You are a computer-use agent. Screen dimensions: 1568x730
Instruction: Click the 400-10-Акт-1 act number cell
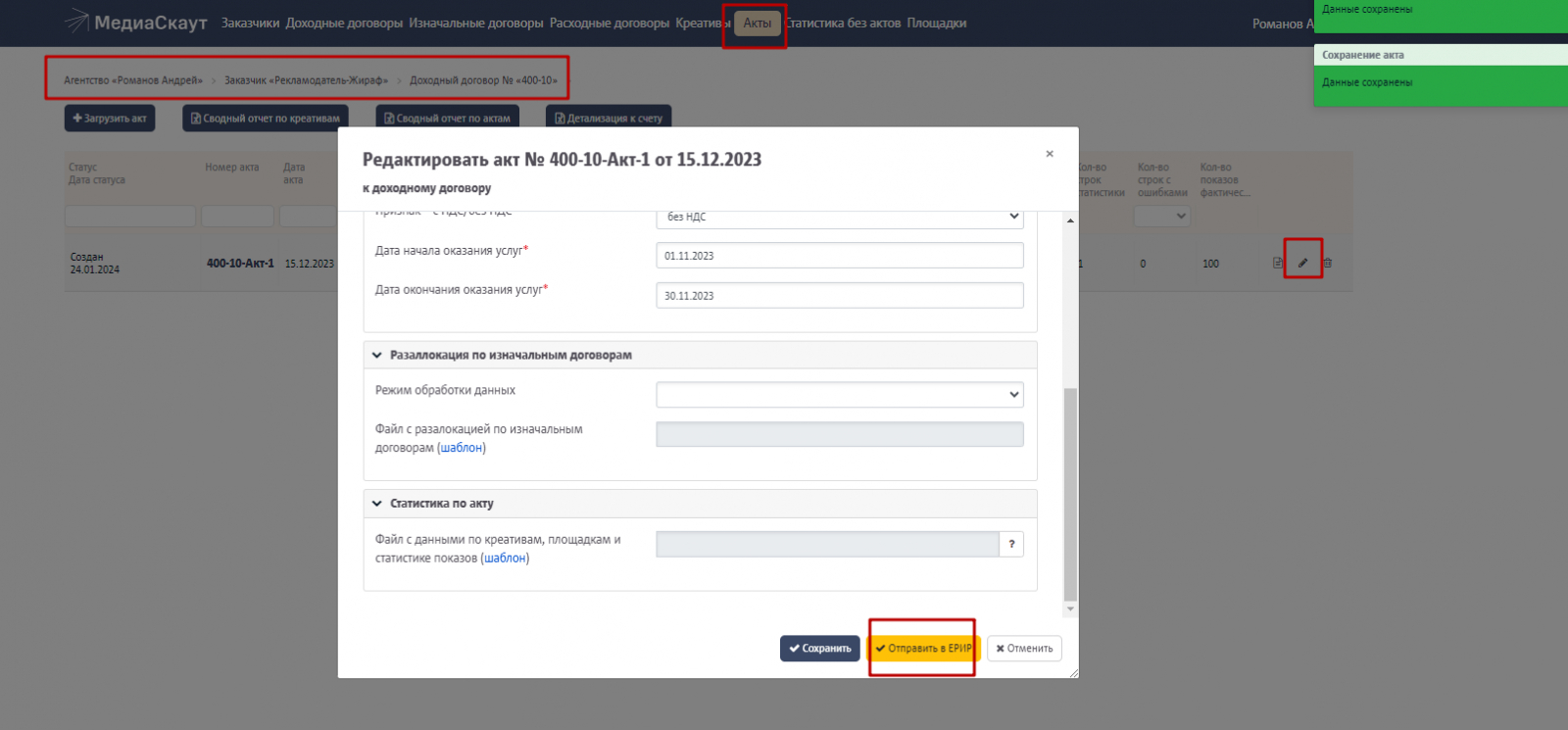click(x=240, y=264)
